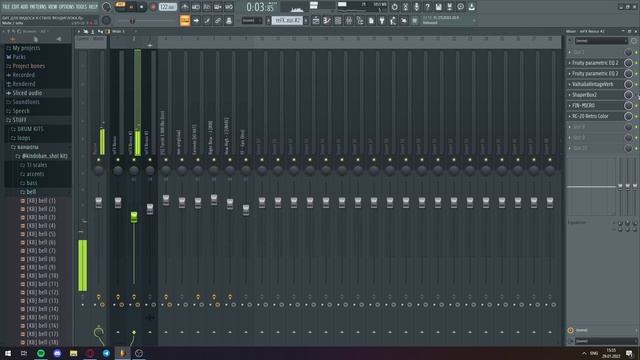Open the mixer input selector dropdown

[601, 41]
